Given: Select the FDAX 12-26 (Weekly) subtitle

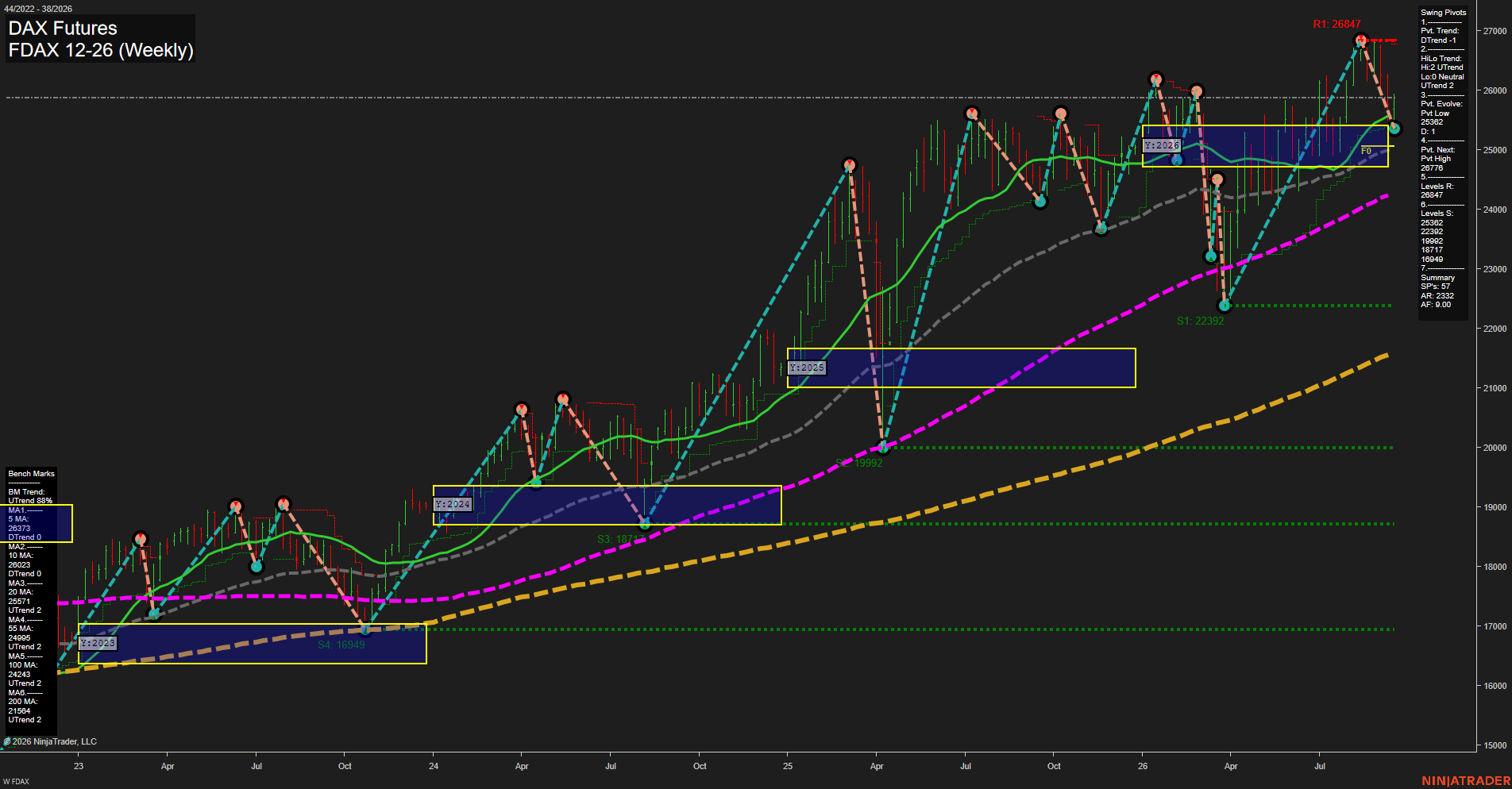Looking at the screenshot, I should click(101, 50).
